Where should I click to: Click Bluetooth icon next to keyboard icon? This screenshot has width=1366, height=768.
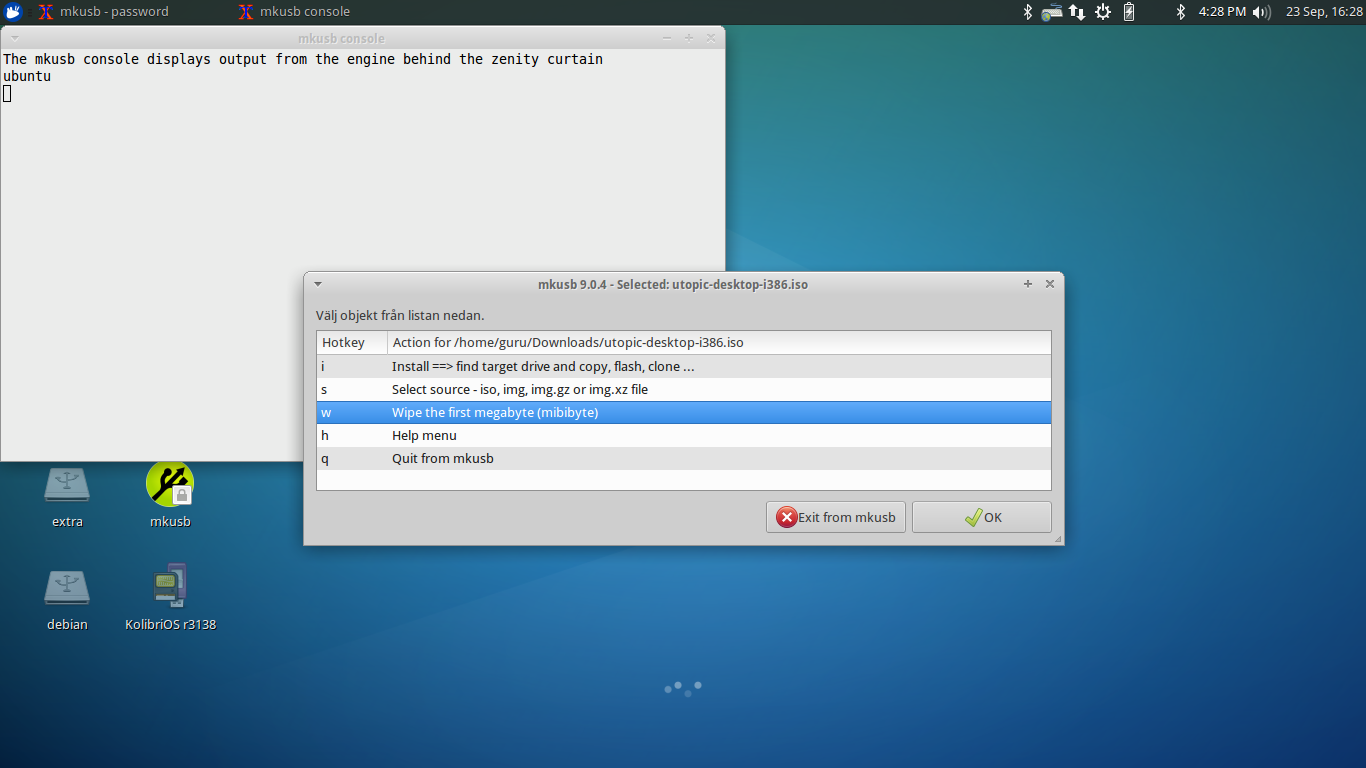click(x=1027, y=12)
